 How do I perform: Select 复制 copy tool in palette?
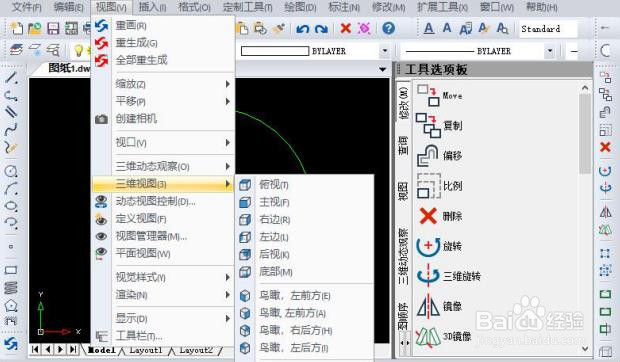pos(439,126)
